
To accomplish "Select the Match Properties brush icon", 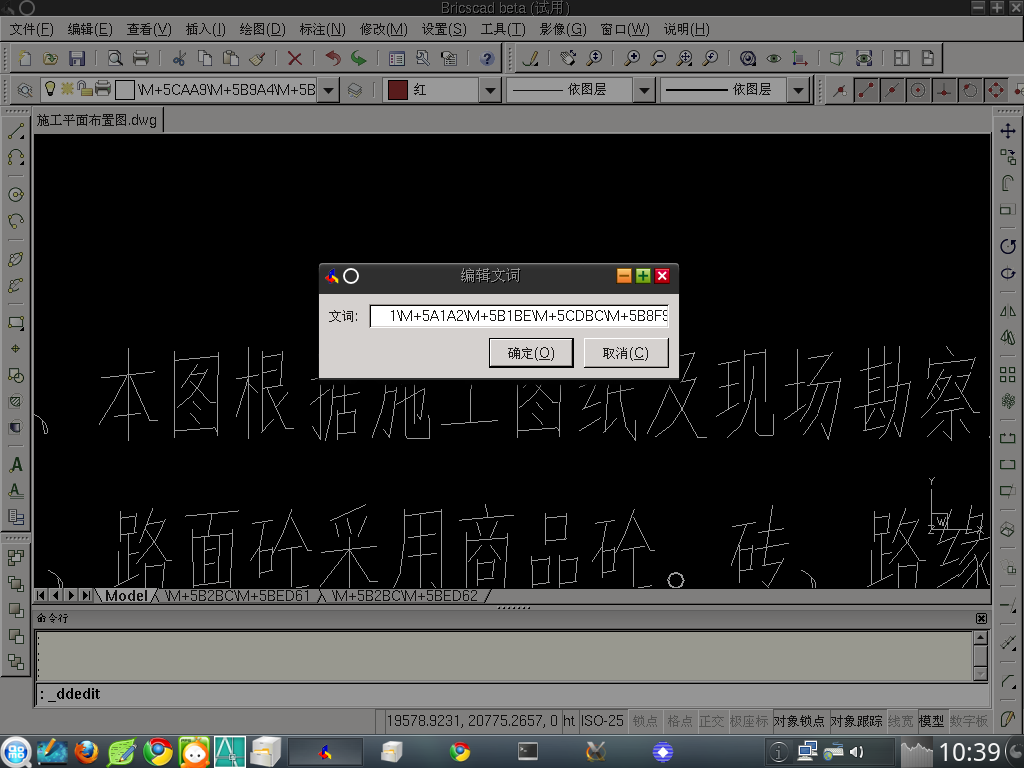I will (257, 58).
